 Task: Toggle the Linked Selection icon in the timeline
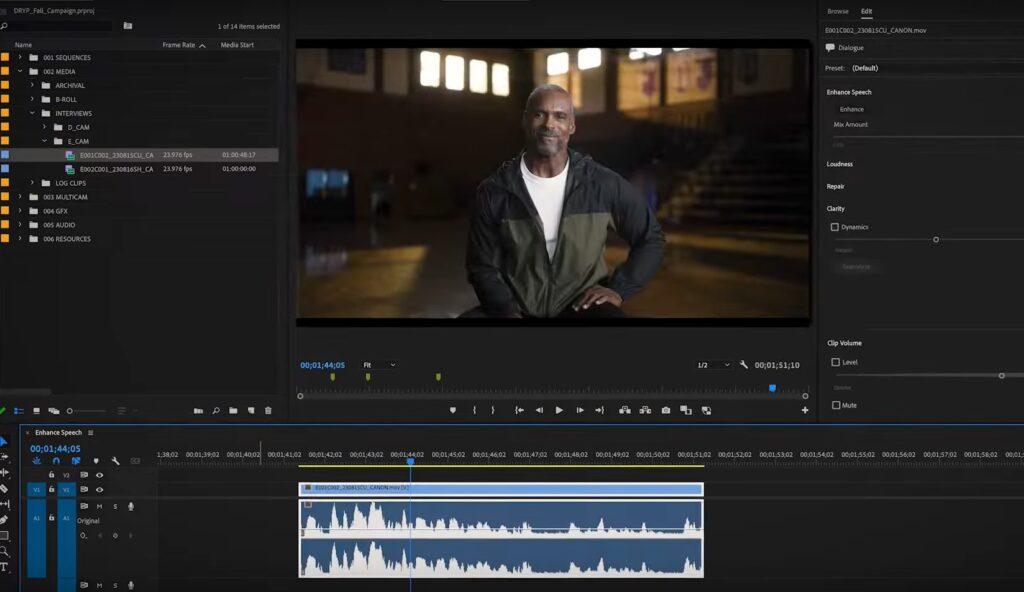pyautogui.click(x=76, y=460)
